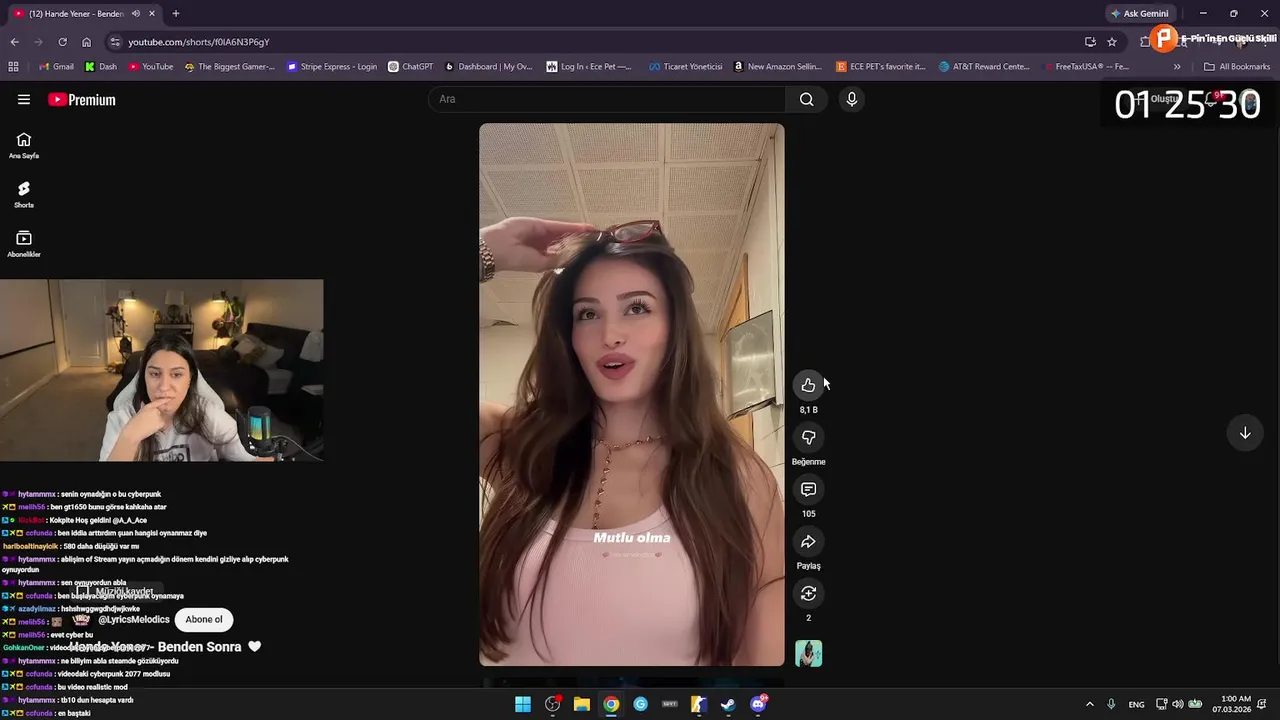Open Ana Sayfa in sidebar
Viewport: 1280px width, 720px height.
(x=24, y=145)
